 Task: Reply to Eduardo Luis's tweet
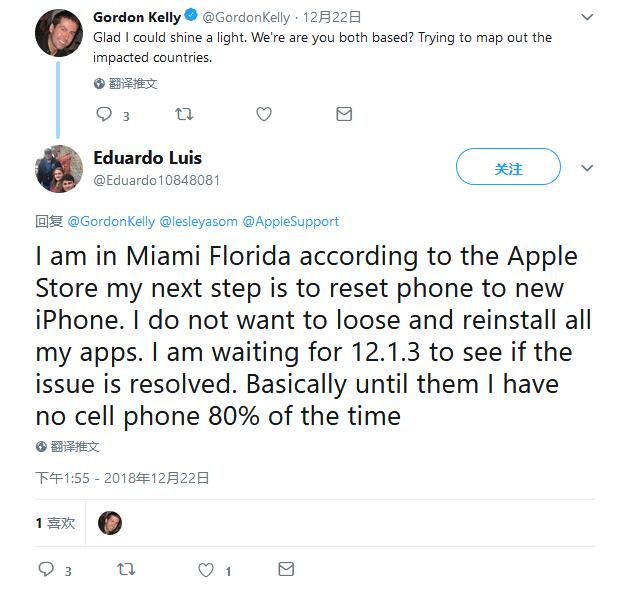click(46, 570)
